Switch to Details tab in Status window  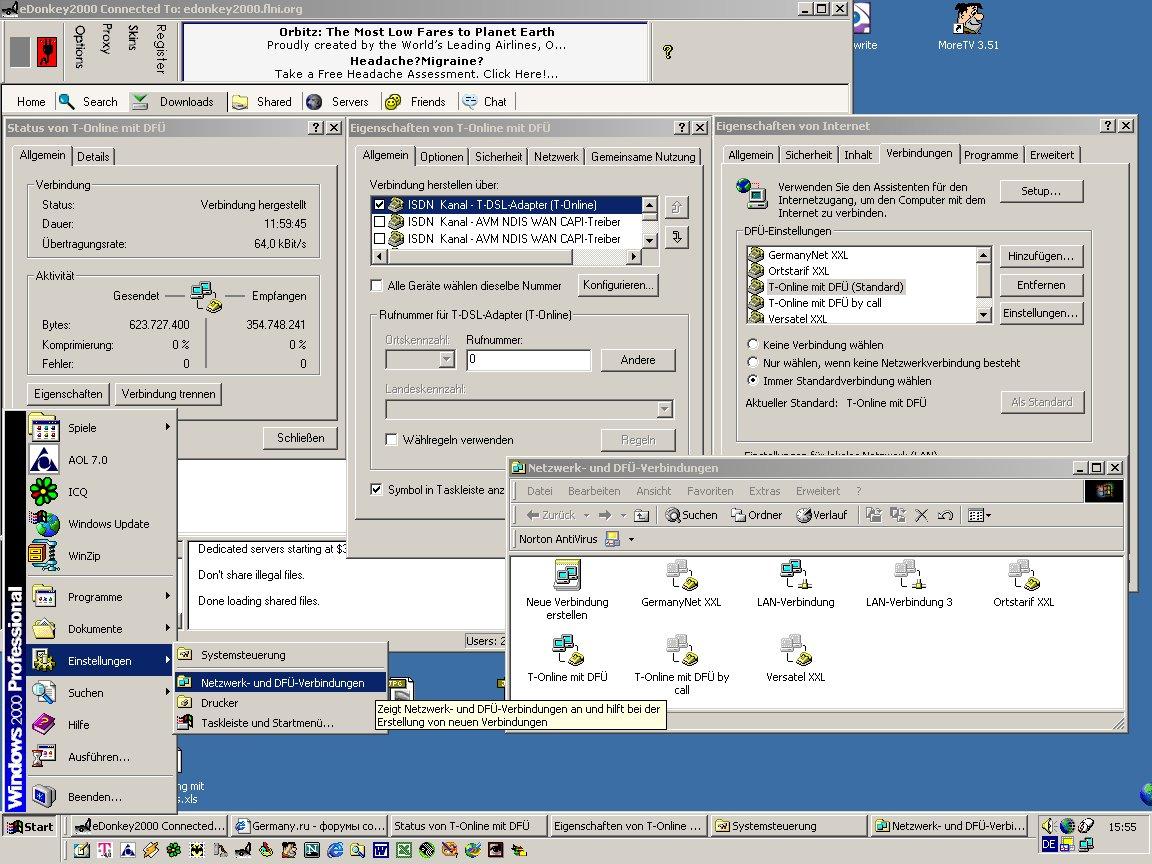click(93, 156)
